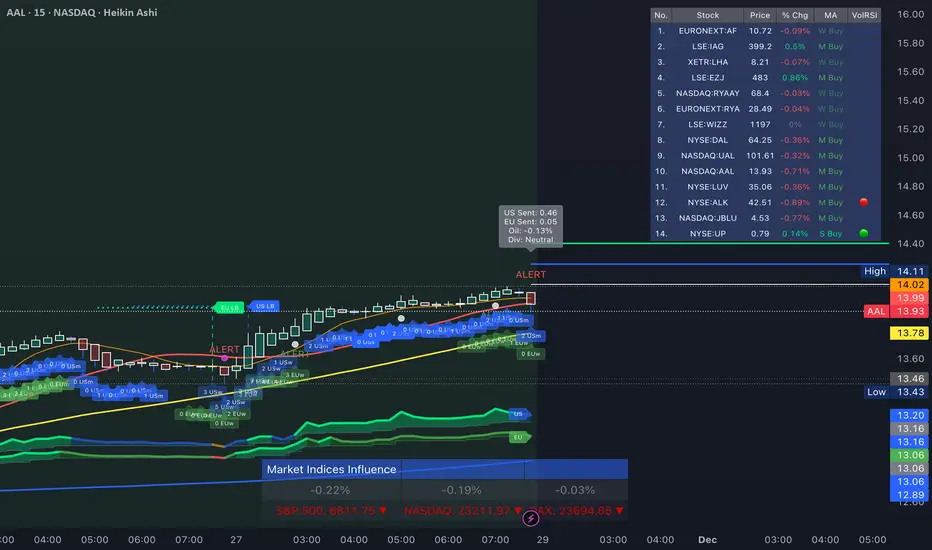932x550 pixels.
Task: Click the -0.19% indices value
Action: 461,490
